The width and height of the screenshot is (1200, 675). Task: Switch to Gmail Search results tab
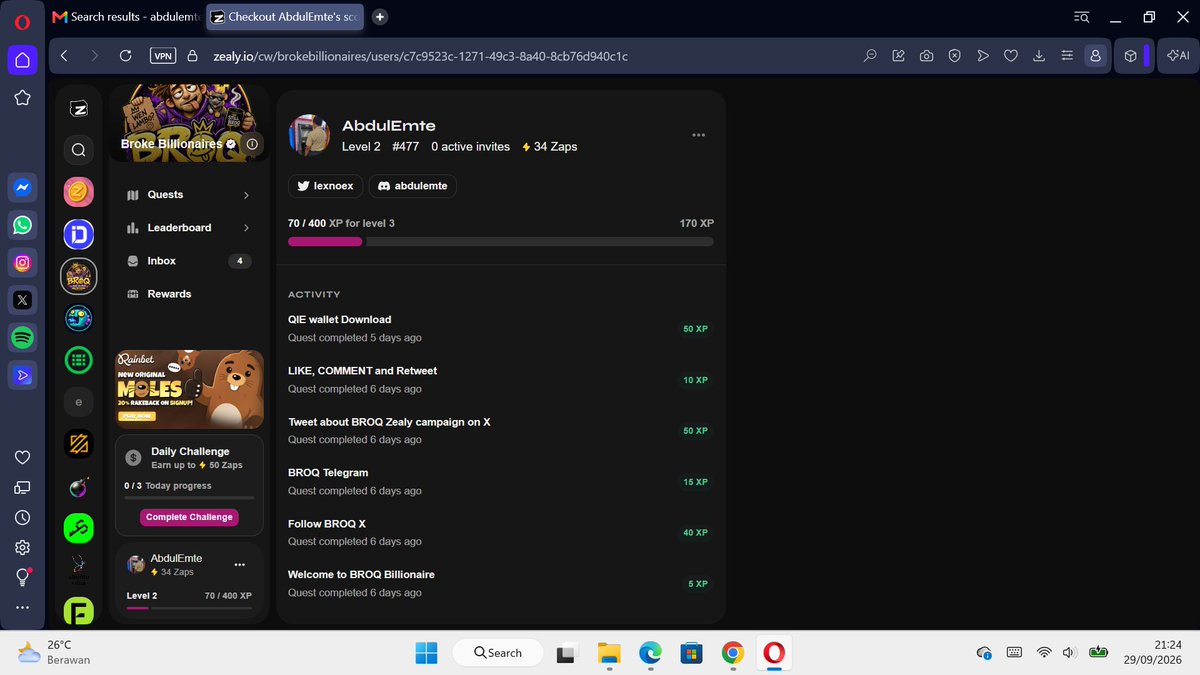click(x=125, y=17)
